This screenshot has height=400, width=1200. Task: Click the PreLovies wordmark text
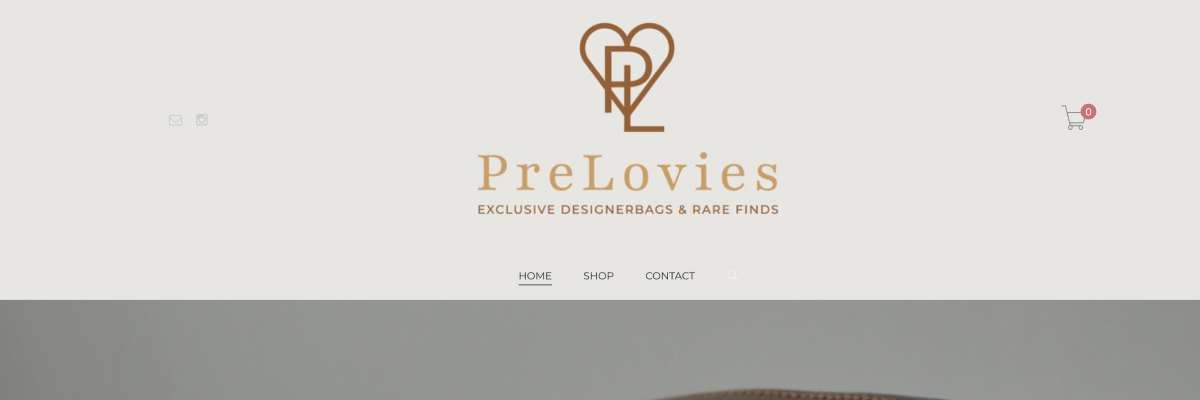(628, 173)
